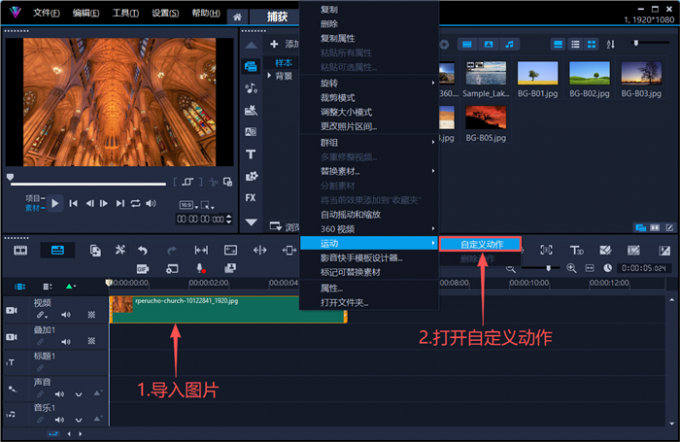Open 影音快手模板设计器 entry

[361, 258]
